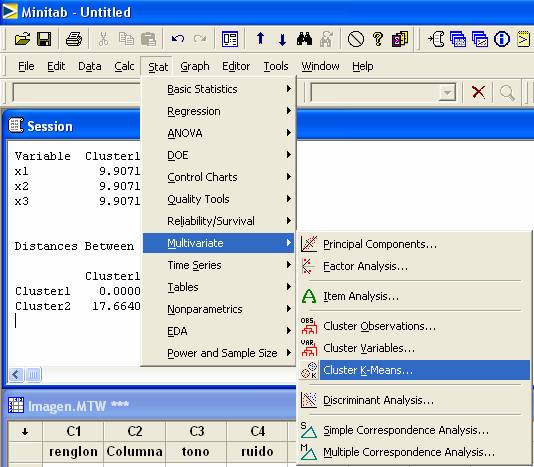Open the StatGuide icon
Viewport: 534px width, 467px height.
pos(400,39)
